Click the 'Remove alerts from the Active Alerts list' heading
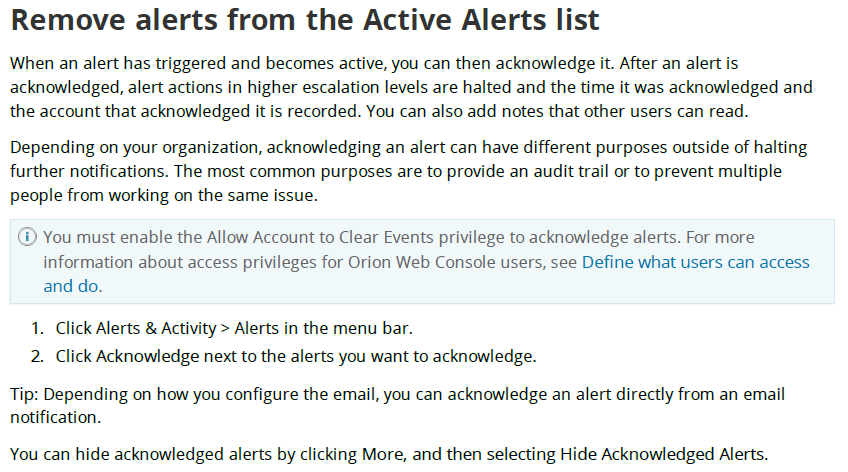848x472 pixels. click(x=305, y=19)
